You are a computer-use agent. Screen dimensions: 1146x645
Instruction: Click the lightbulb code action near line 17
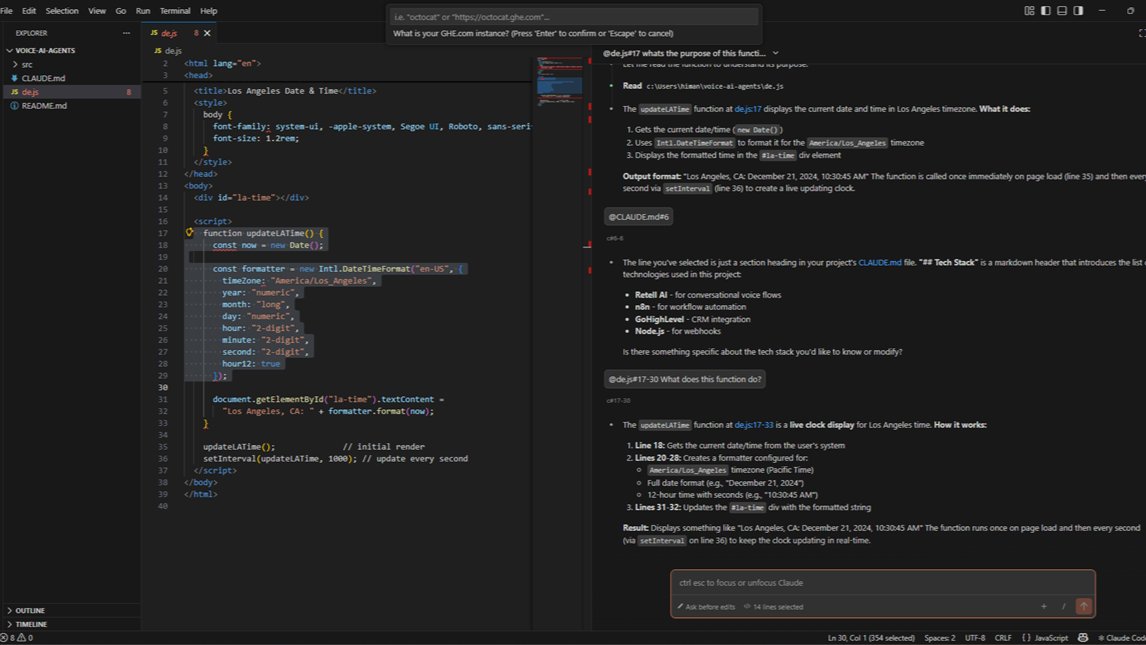pos(189,232)
